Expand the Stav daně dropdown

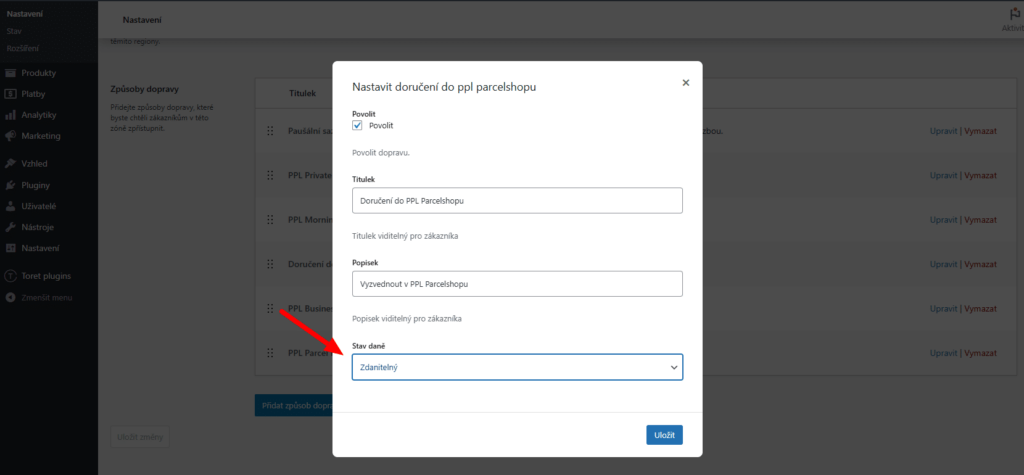tap(517, 368)
